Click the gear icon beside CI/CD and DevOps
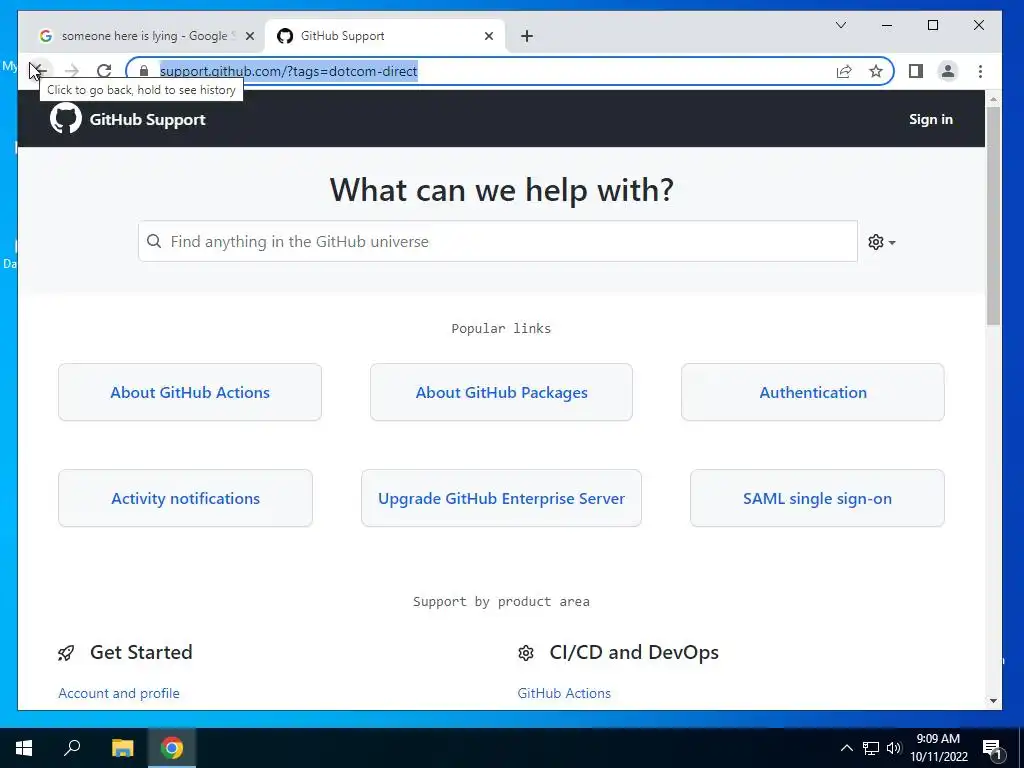 (x=526, y=652)
